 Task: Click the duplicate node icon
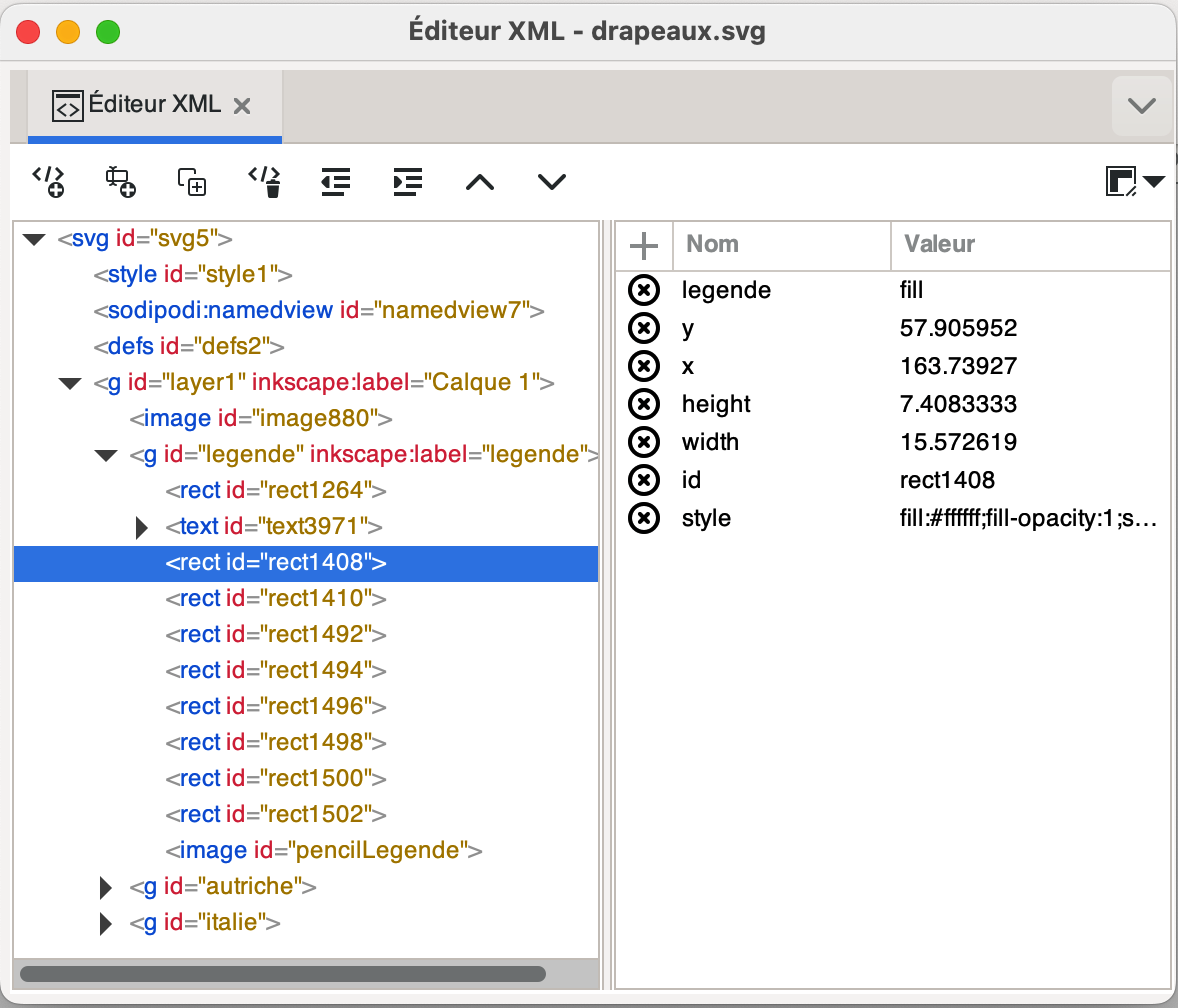coord(192,181)
